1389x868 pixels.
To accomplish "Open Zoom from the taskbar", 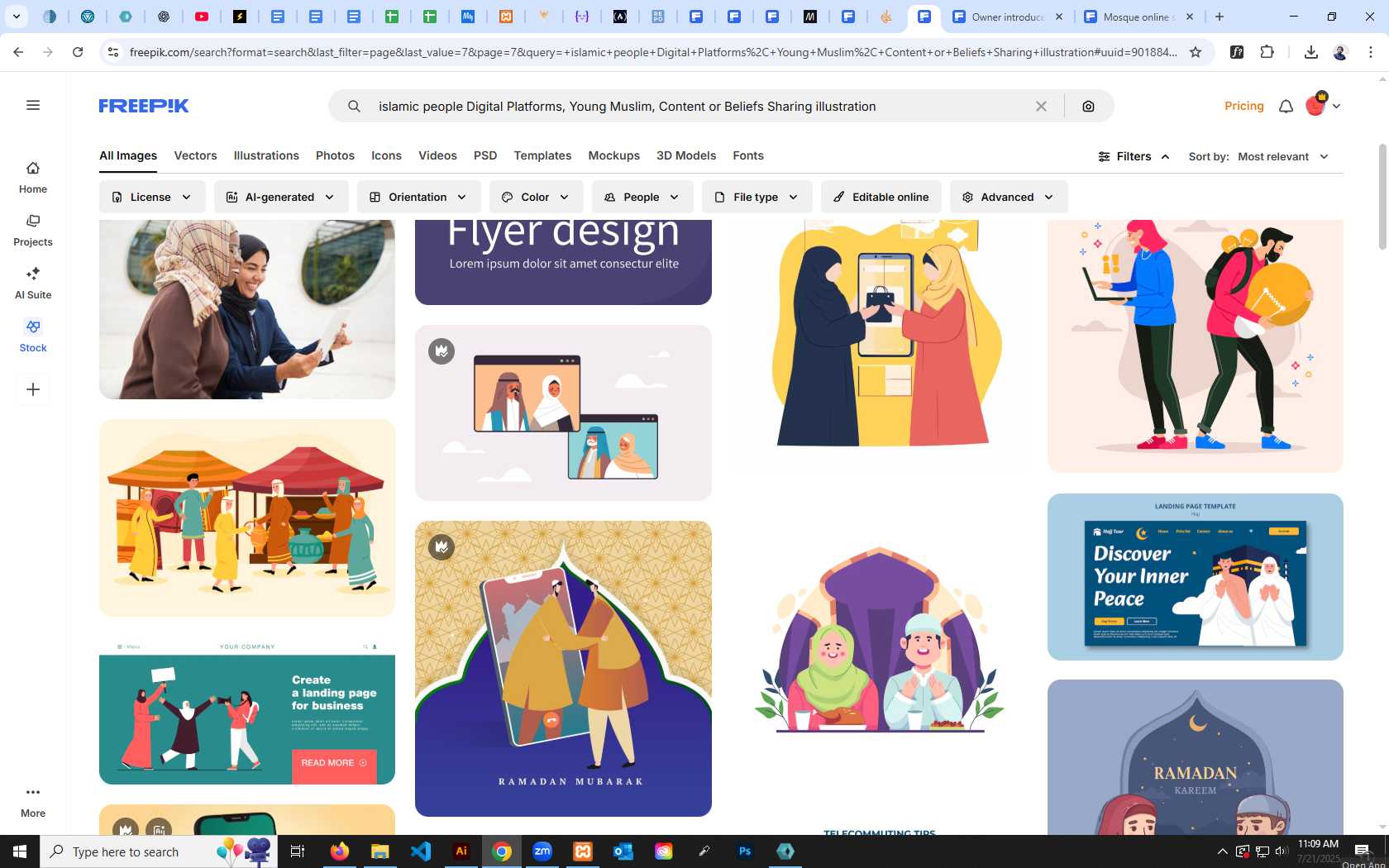I will pos(542,851).
